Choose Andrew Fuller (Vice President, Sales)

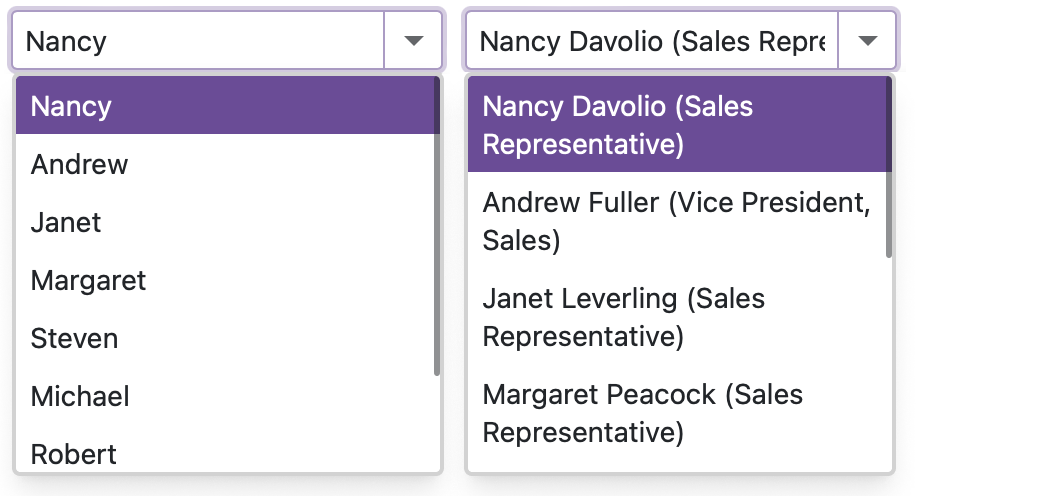click(x=676, y=221)
